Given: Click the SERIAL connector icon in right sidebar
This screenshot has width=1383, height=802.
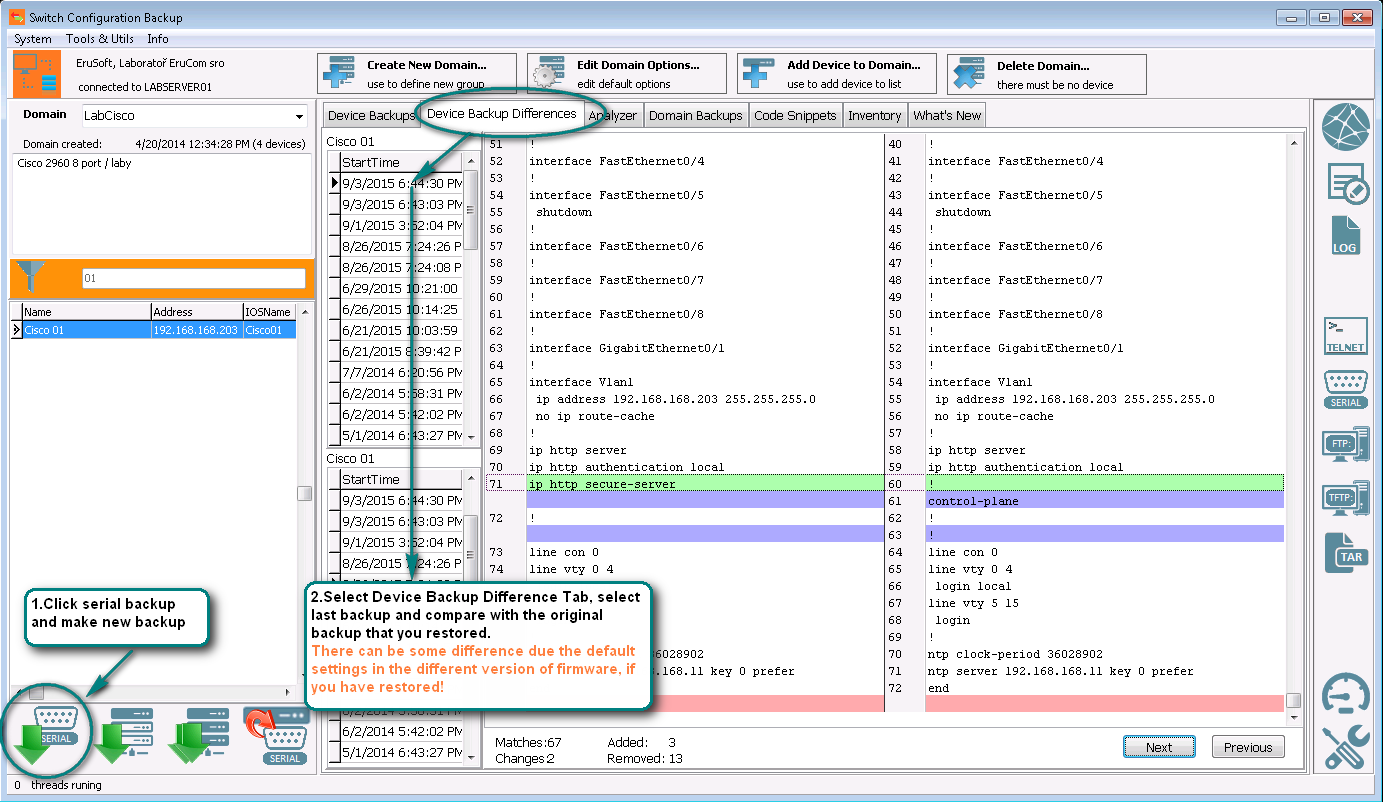Looking at the screenshot, I should coord(1345,389).
